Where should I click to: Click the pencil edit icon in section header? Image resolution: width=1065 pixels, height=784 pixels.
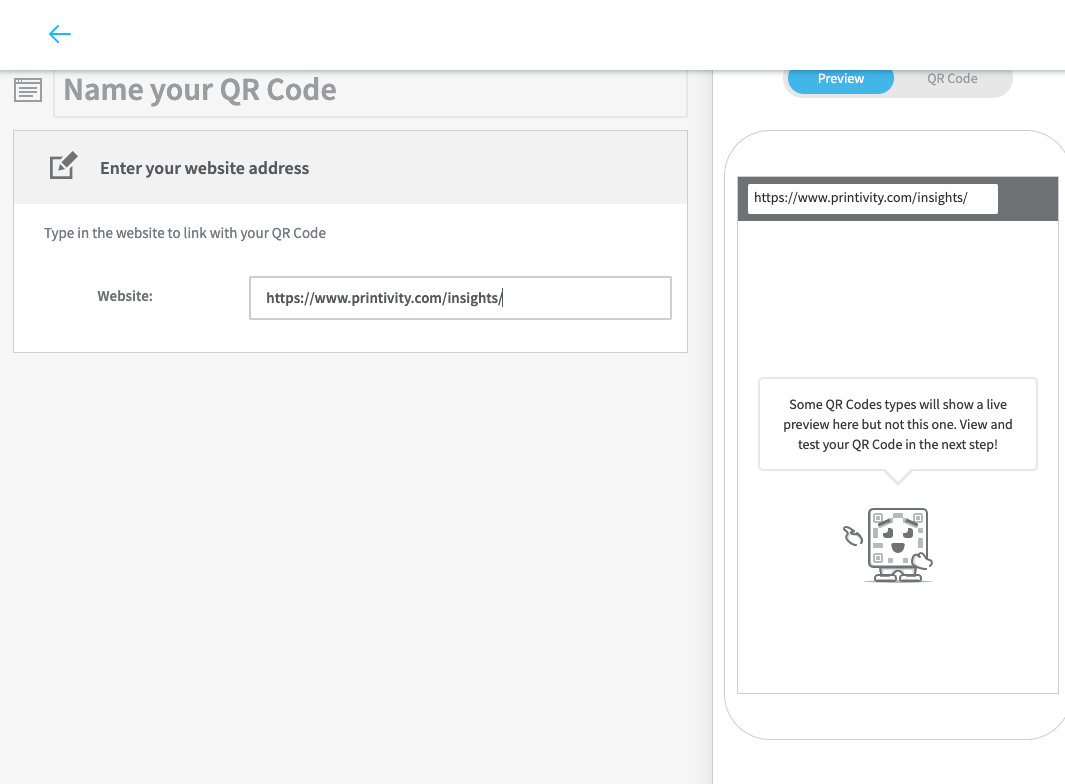(x=63, y=166)
